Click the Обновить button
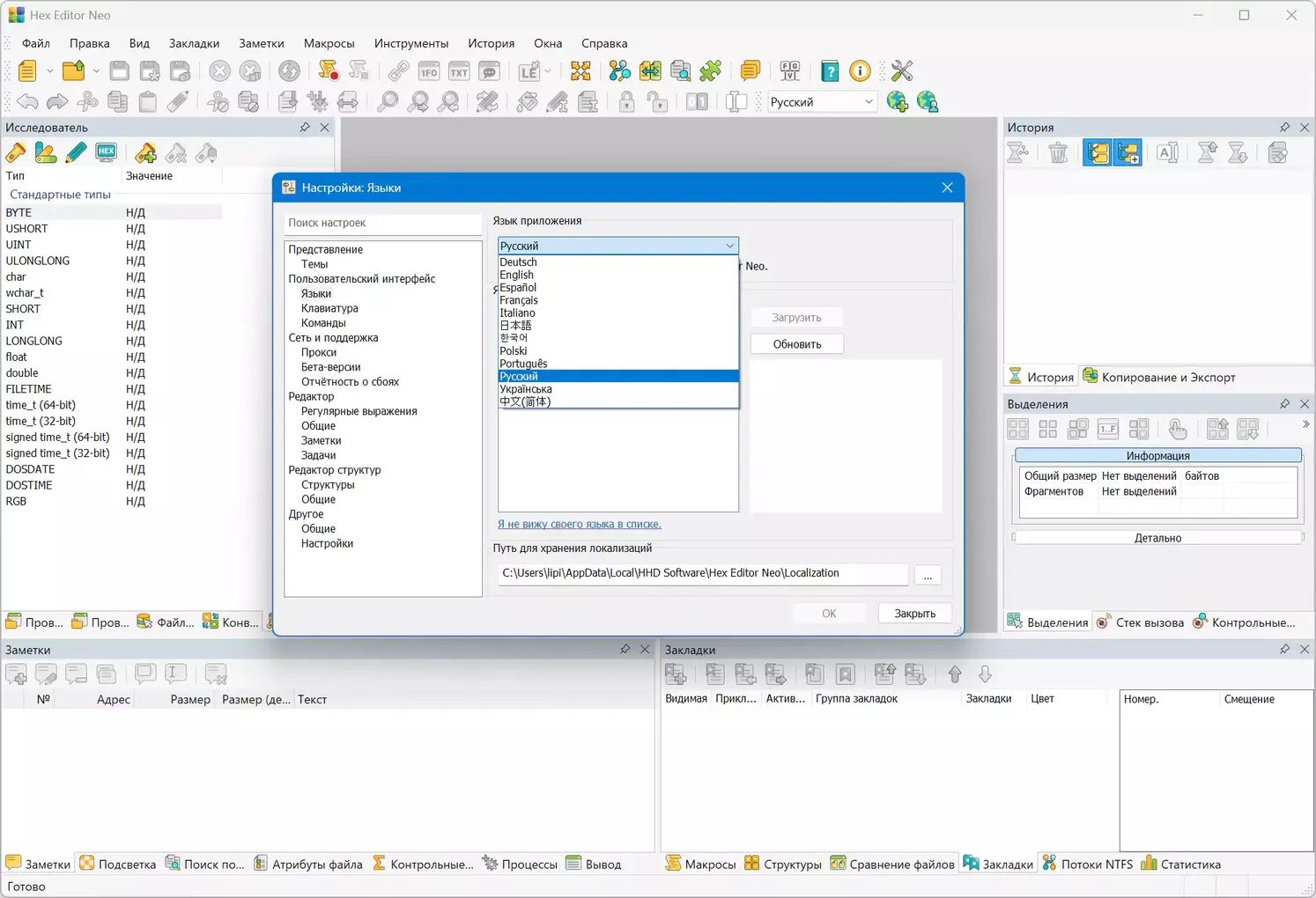The height and width of the screenshot is (898, 1316). (x=797, y=344)
